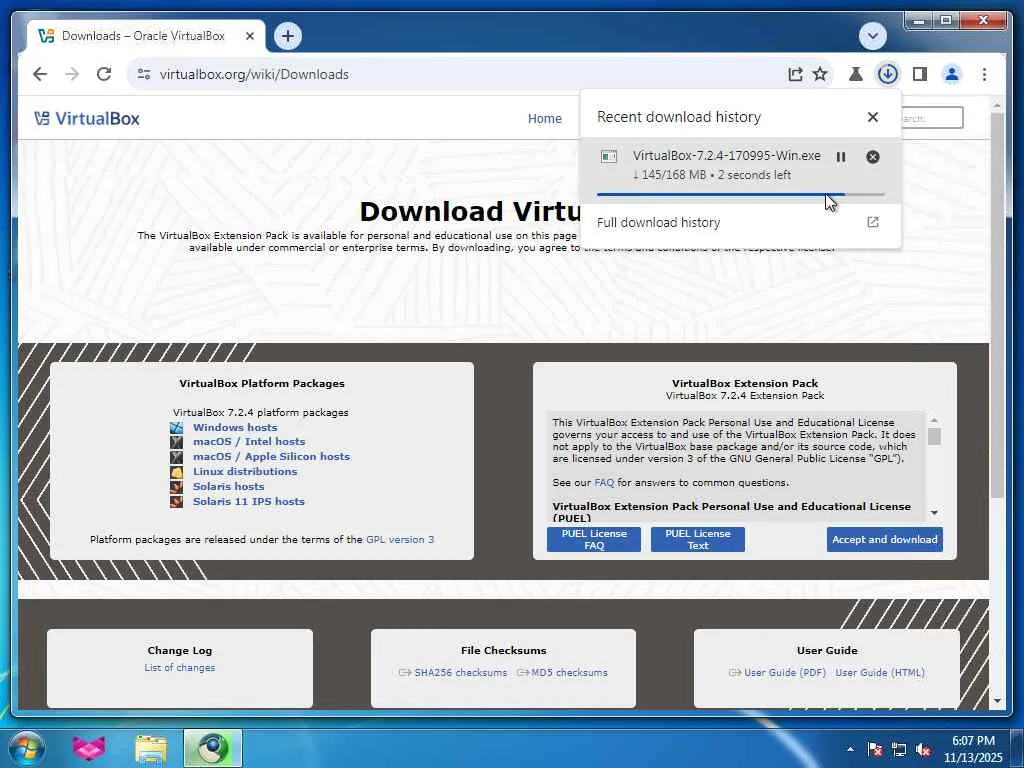This screenshot has height=768, width=1024.
Task: Click the download progress bar
Action: tap(741, 194)
